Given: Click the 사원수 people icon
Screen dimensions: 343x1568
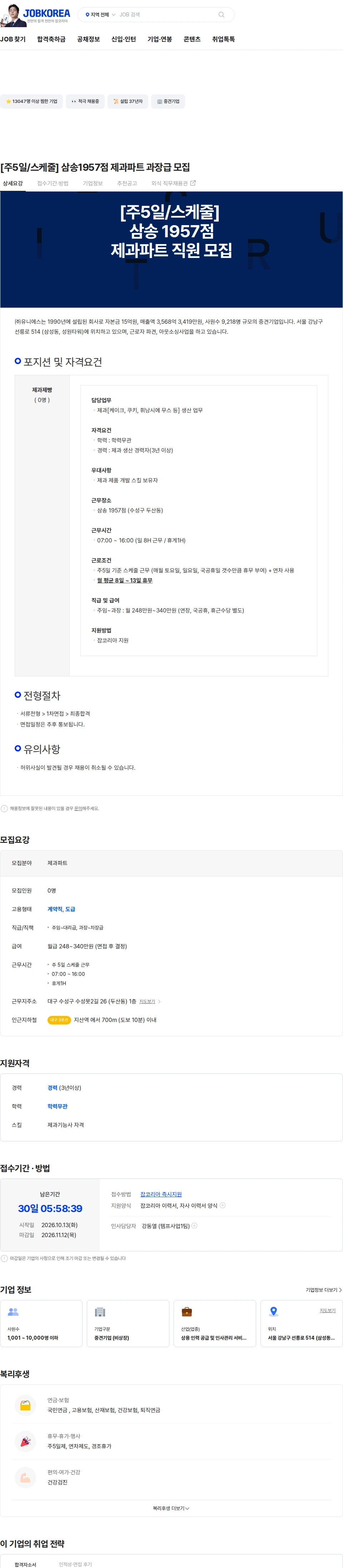Looking at the screenshot, I should [x=13, y=1312].
